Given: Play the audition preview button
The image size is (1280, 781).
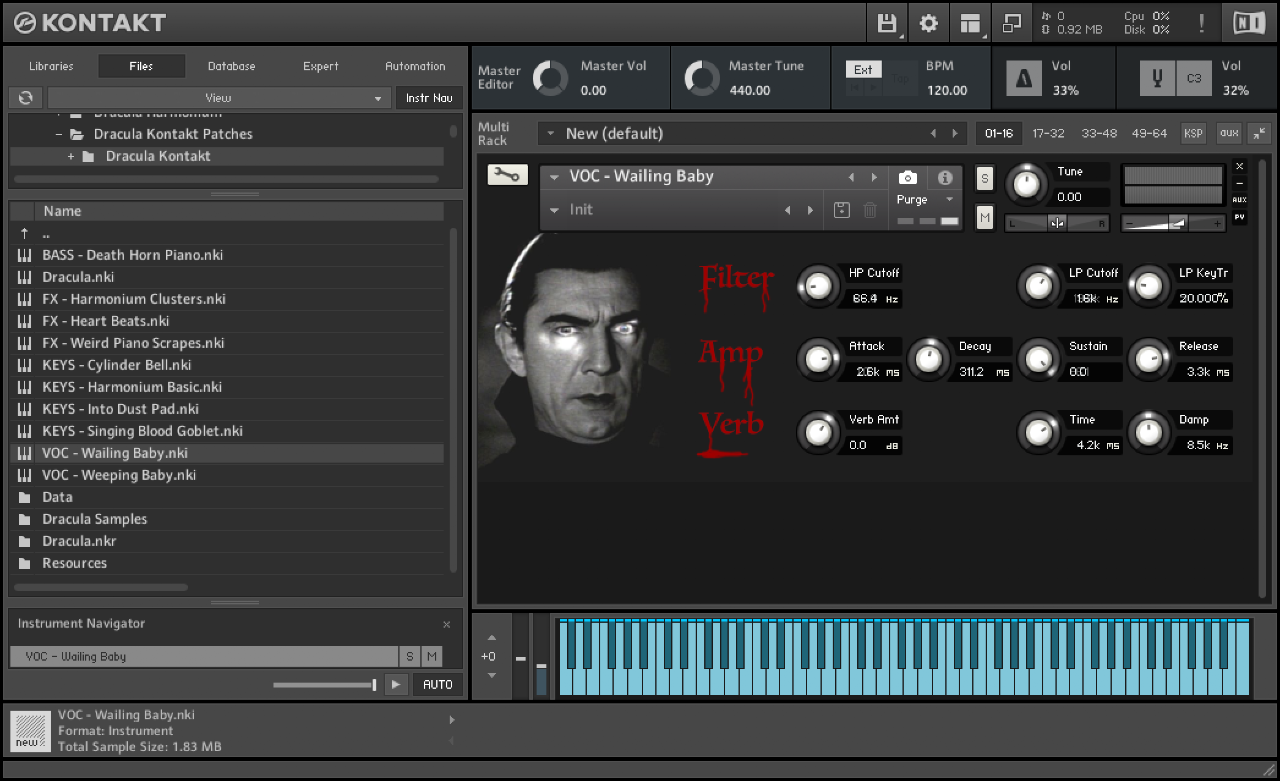Looking at the screenshot, I should pos(397,685).
